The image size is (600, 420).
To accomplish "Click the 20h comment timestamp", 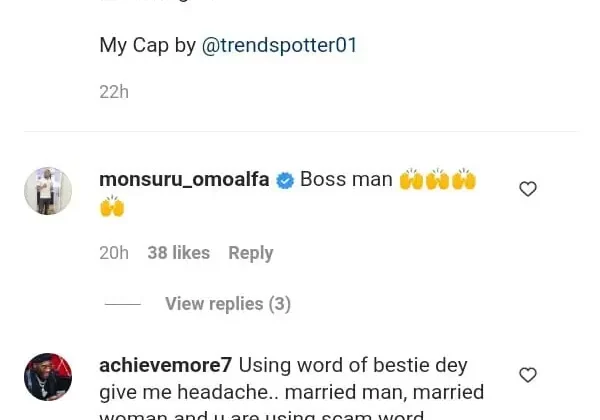I will pos(113,253).
